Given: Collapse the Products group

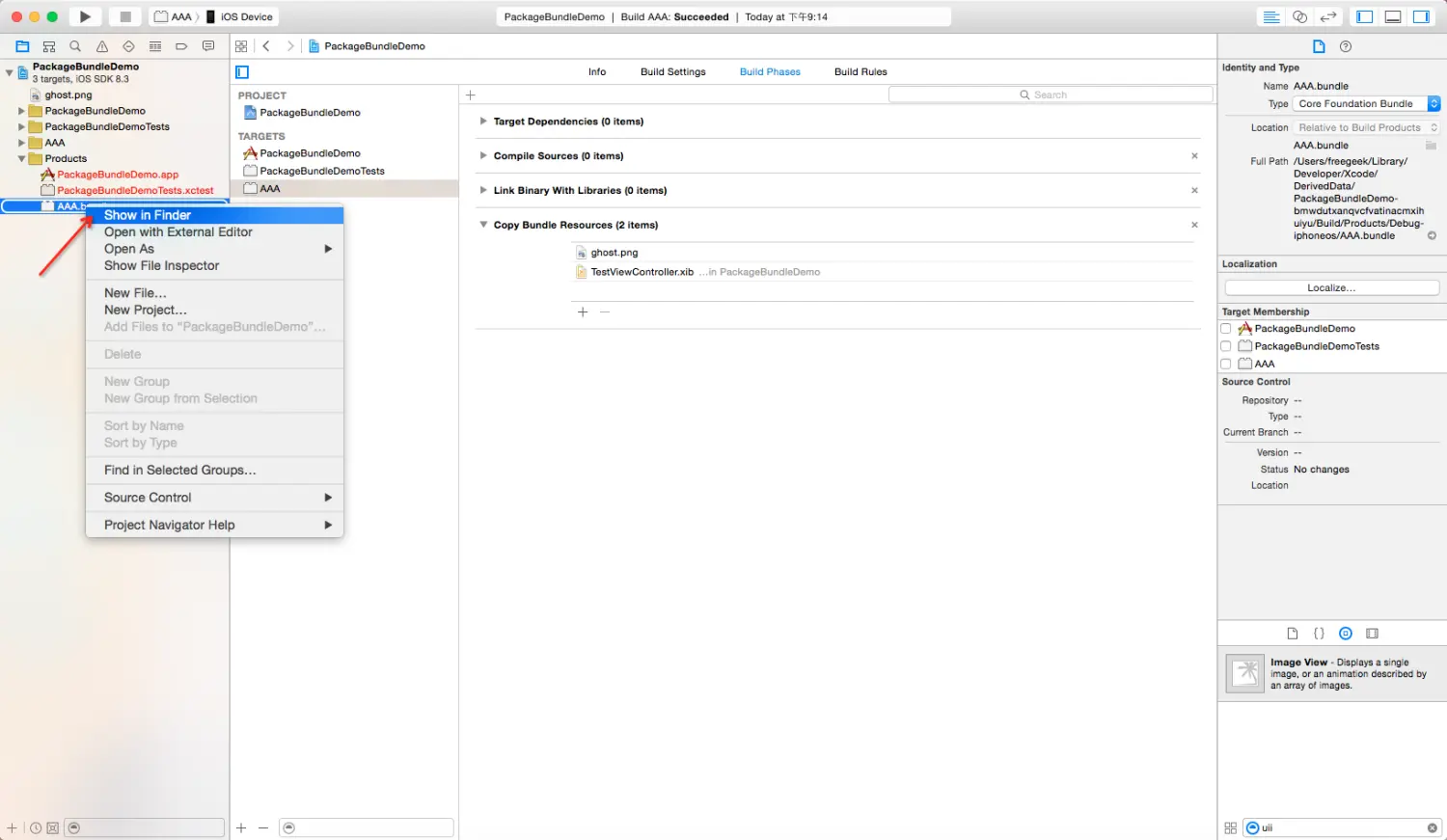Looking at the screenshot, I should tap(21, 159).
